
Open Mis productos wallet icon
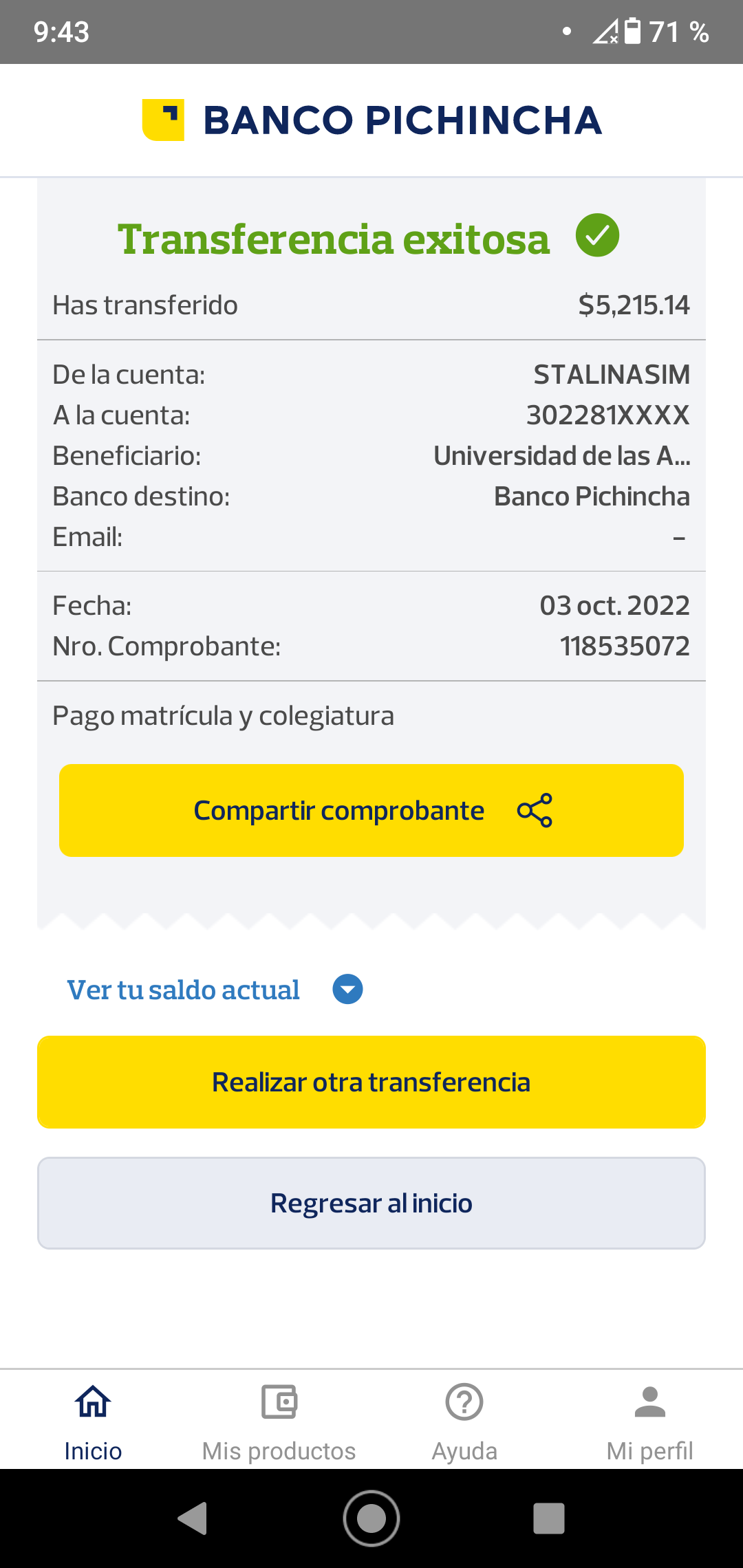pyautogui.click(x=279, y=1402)
